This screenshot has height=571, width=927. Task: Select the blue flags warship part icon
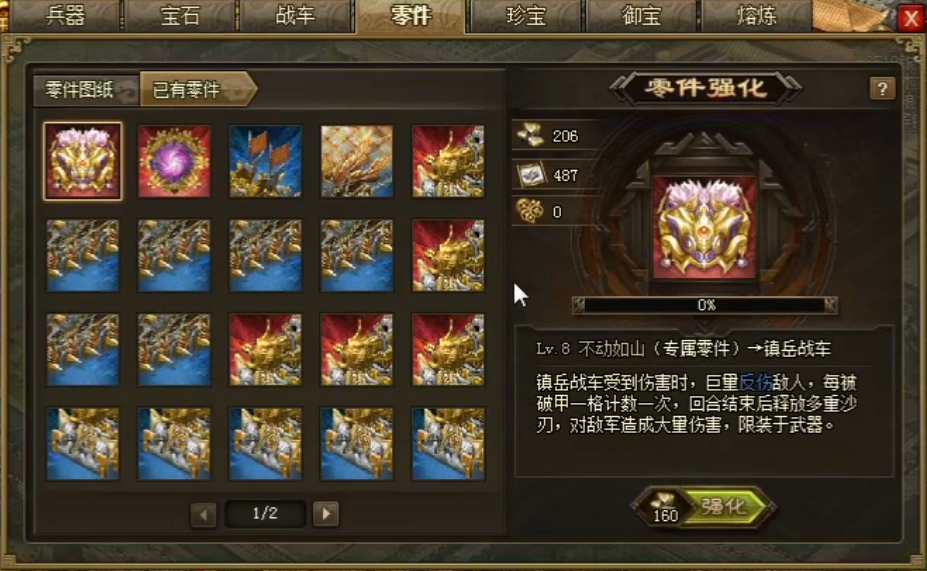(265, 161)
